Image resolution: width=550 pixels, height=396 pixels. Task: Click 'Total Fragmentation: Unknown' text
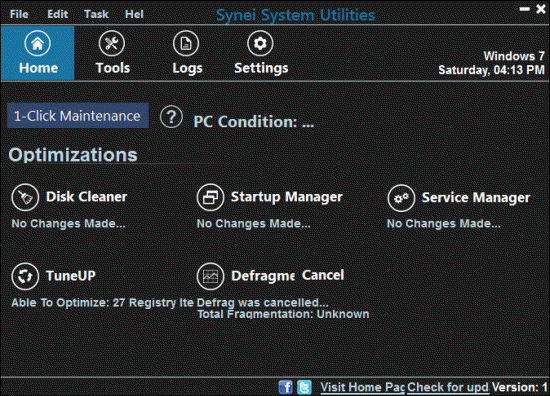tap(283, 314)
